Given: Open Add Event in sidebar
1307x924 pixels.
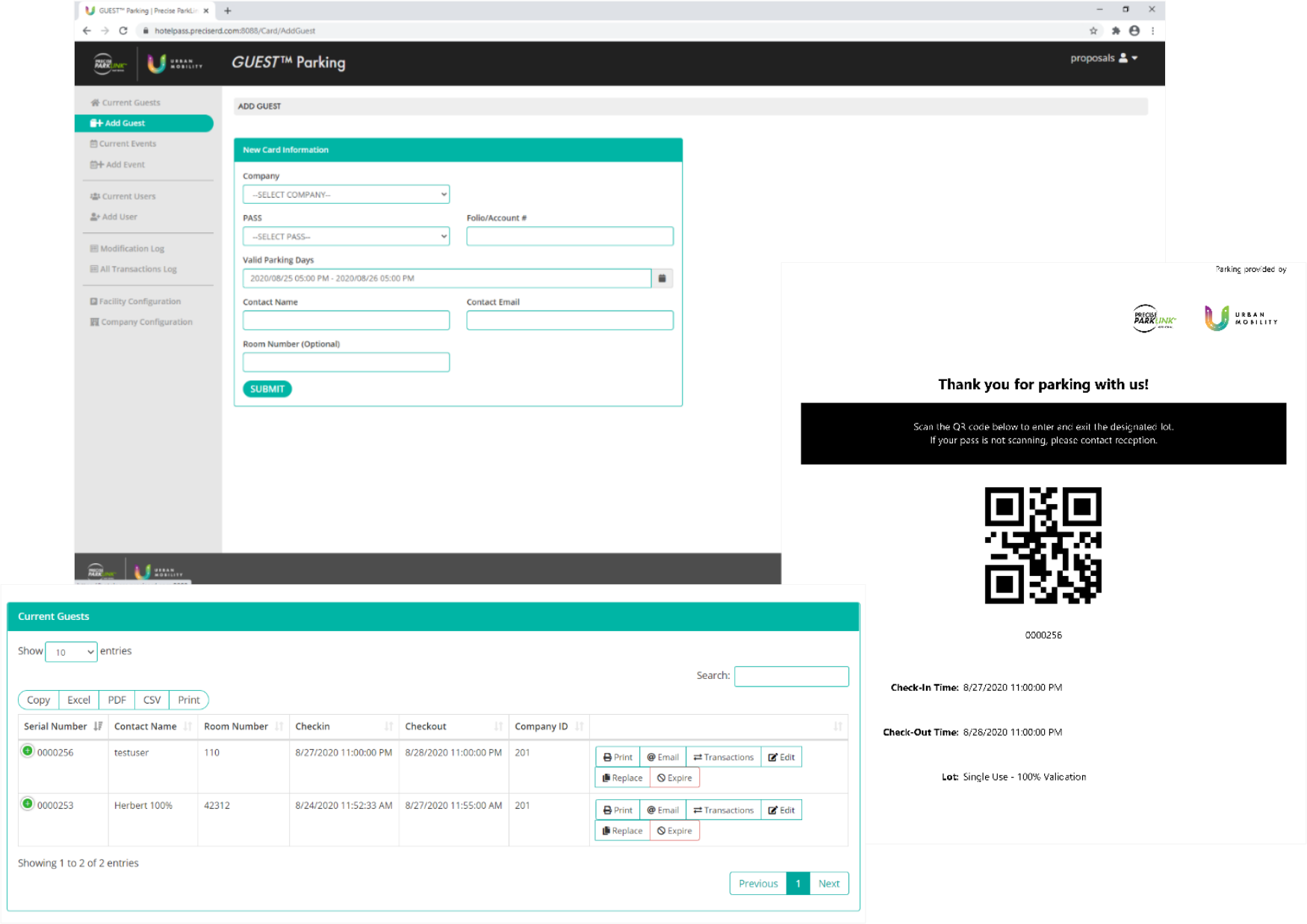Looking at the screenshot, I should (x=117, y=164).
